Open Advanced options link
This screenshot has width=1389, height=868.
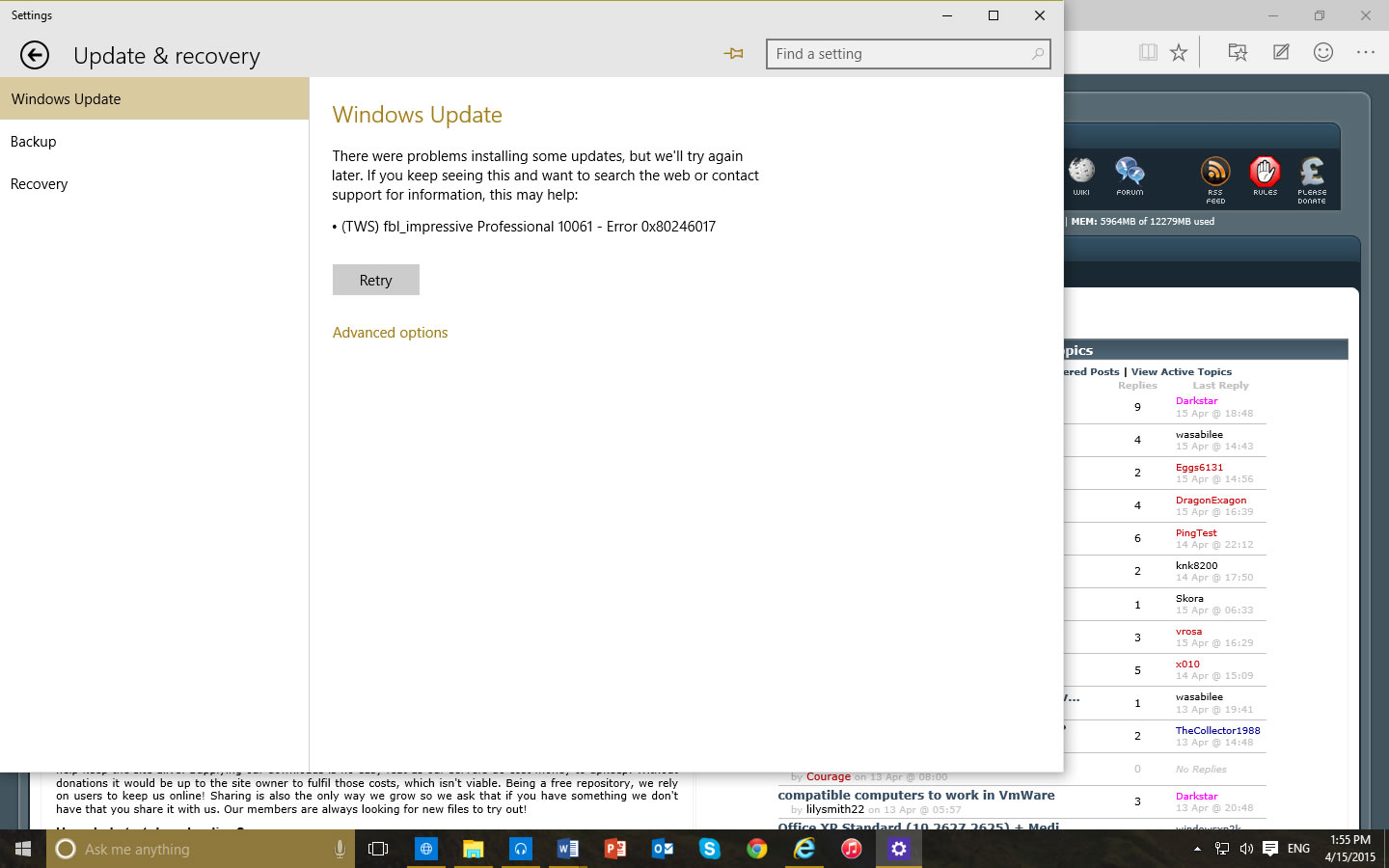tap(390, 333)
